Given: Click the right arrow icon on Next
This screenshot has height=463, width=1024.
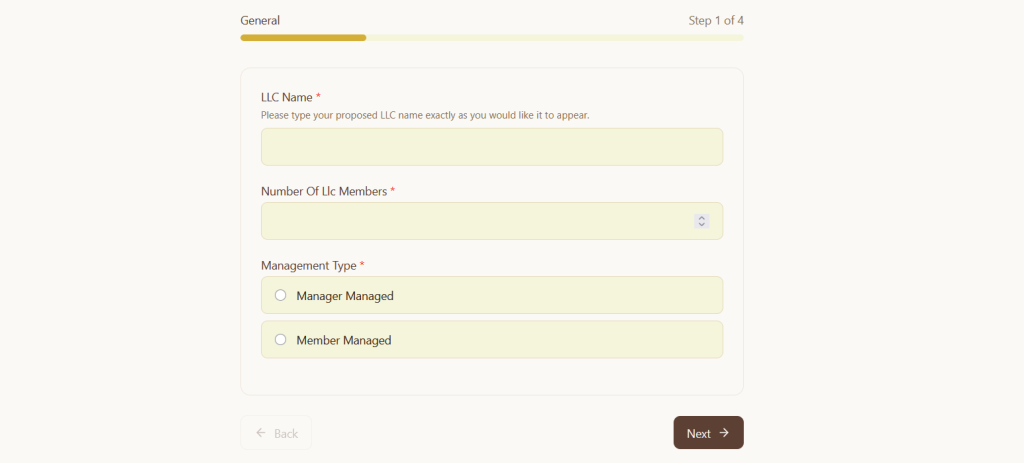Looking at the screenshot, I should [724, 433].
